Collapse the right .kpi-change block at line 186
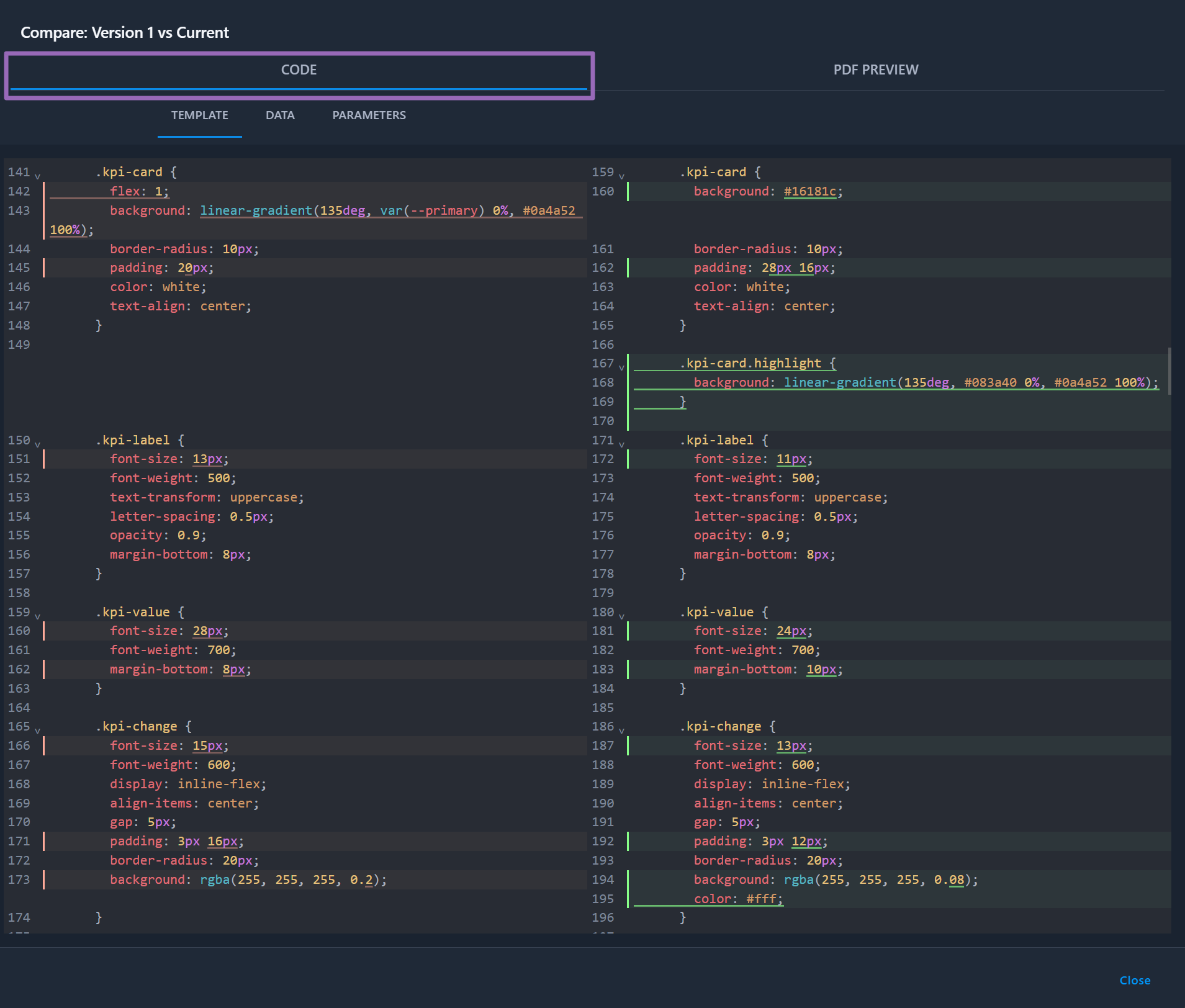The width and height of the screenshot is (1185, 1008). tap(622, 731)
